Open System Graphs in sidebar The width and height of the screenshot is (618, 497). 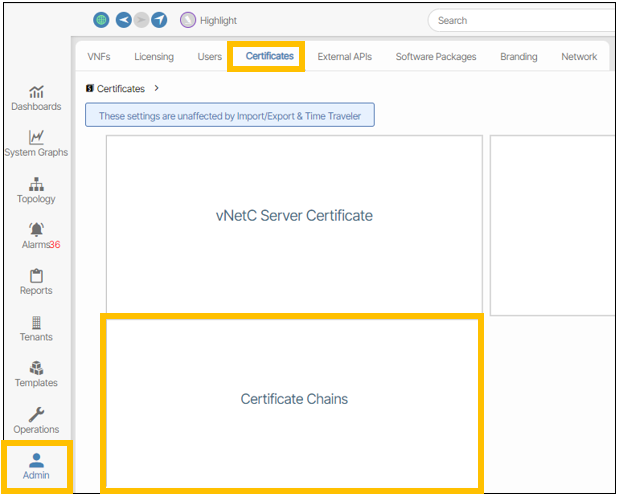(x=36, y=144)
